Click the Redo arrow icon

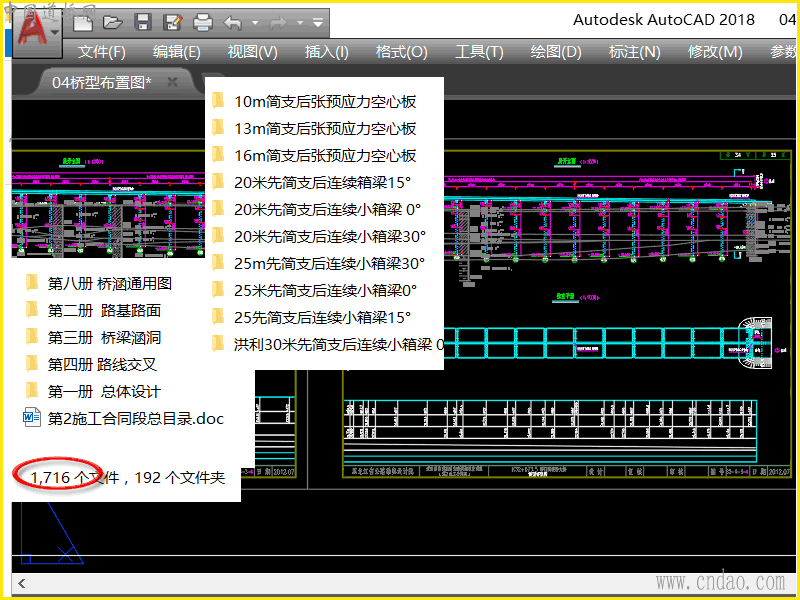(279, 21)
